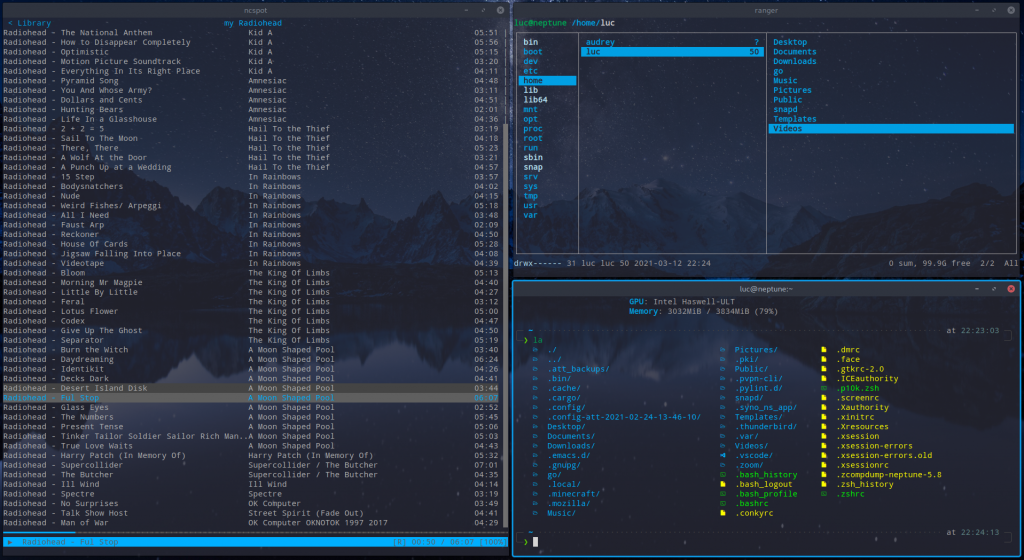Select the song 2 + 2 = 5
Viewport: 1024px width, 560px height.
pyautogui.click(x=251, y=129)
